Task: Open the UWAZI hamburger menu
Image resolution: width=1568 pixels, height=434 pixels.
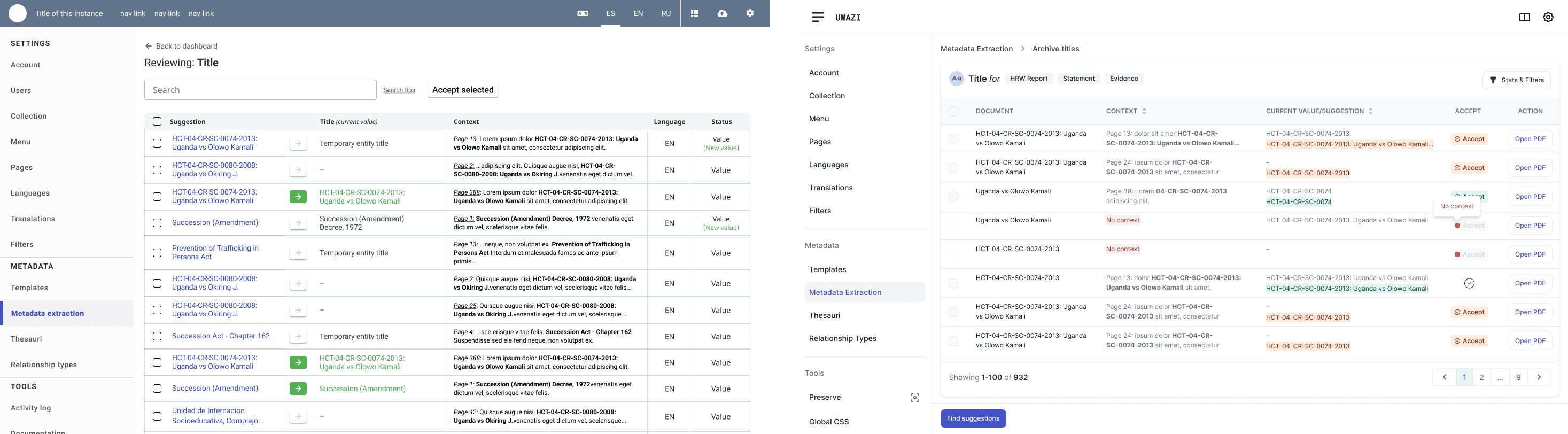Action: tap(818, 17)
